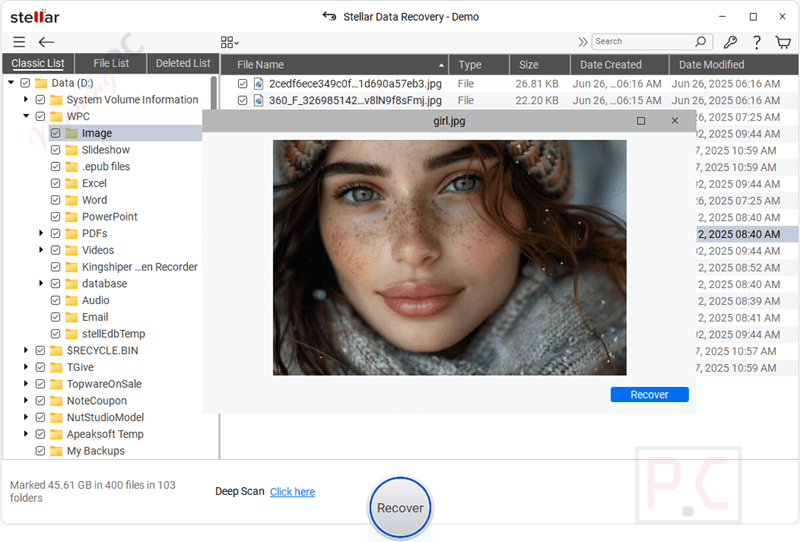Select the Image folder icon
Image resolution: width=800 pixels, height=542 pixels.
pos(71,133)
